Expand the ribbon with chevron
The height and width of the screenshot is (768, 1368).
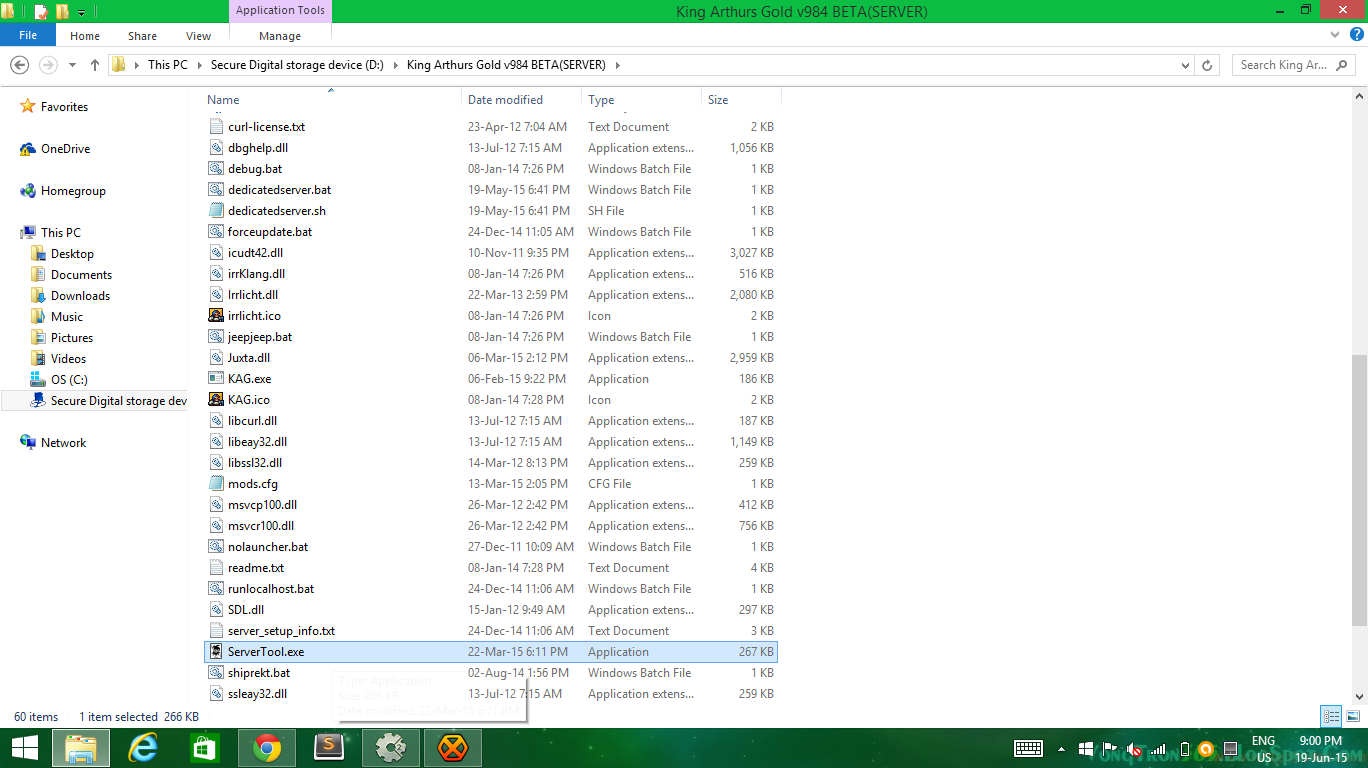click(1337, 36)
